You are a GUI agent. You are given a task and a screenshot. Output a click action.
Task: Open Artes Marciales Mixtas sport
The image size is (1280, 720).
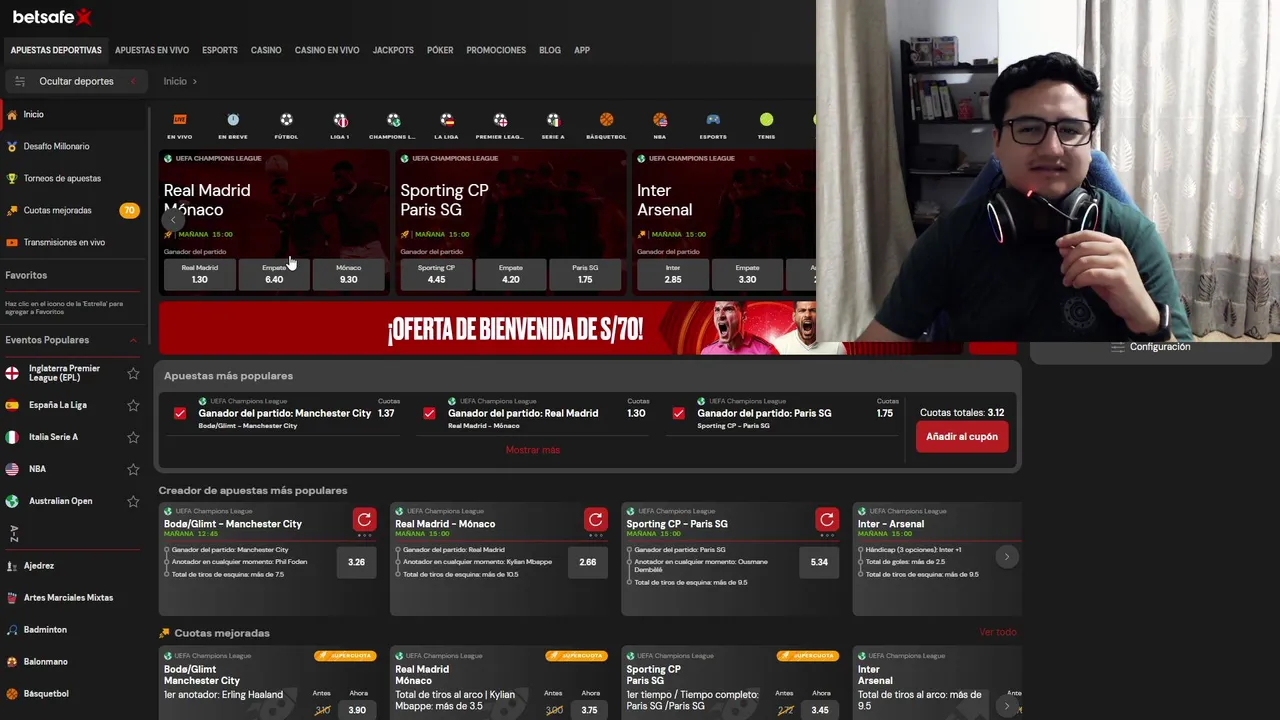click(x=74, y=598)
